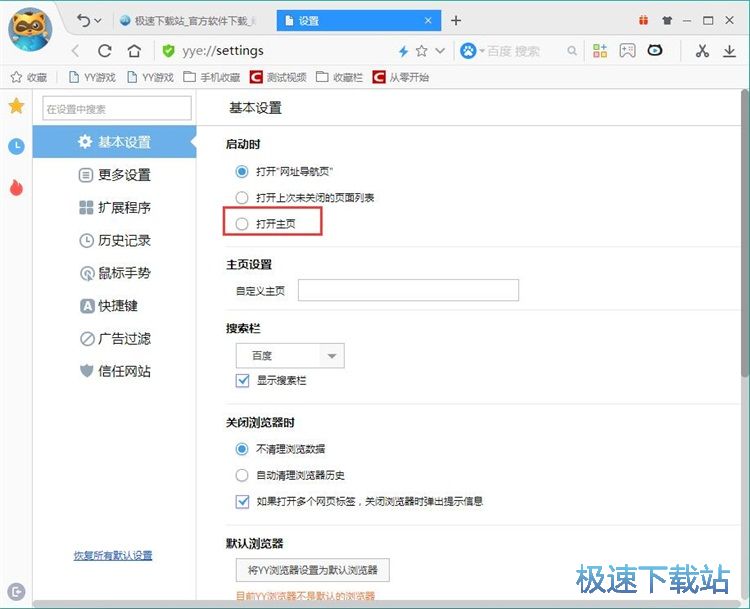The width and height of the screenshot is (750, 609).
Task: Toggle multi-tab close prompt checkbox
Action: [x=243, y=501]
